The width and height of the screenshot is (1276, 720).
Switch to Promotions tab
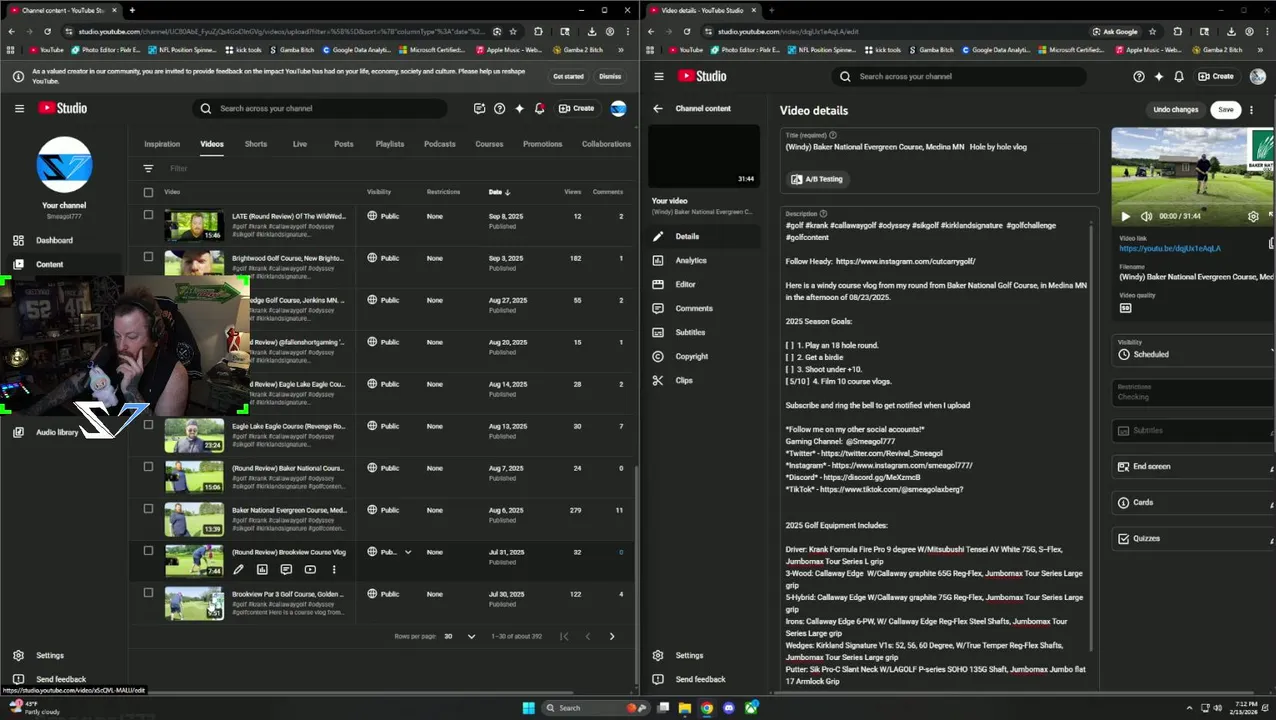click(542, 144)
